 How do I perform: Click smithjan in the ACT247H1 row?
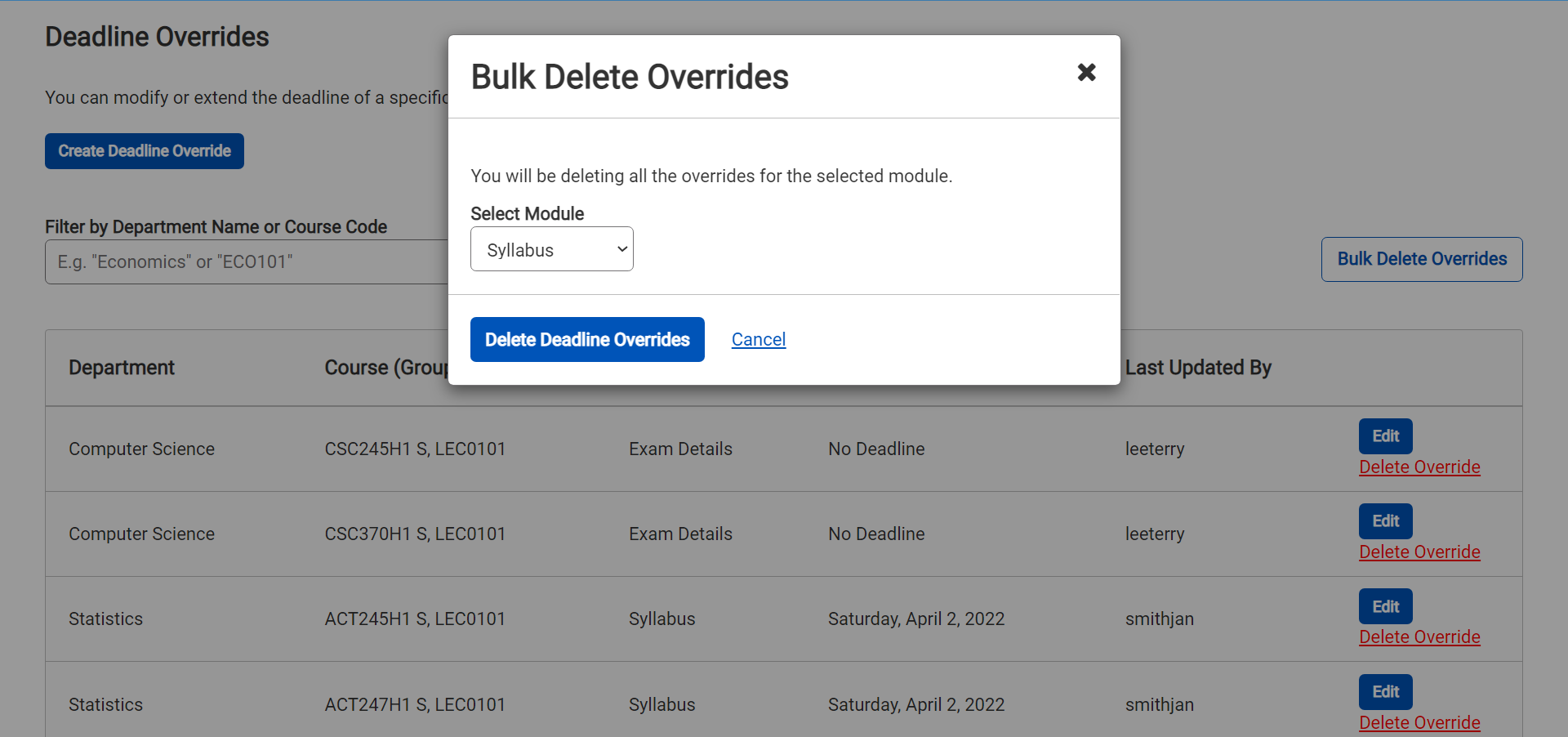(x=1160, y=704)
